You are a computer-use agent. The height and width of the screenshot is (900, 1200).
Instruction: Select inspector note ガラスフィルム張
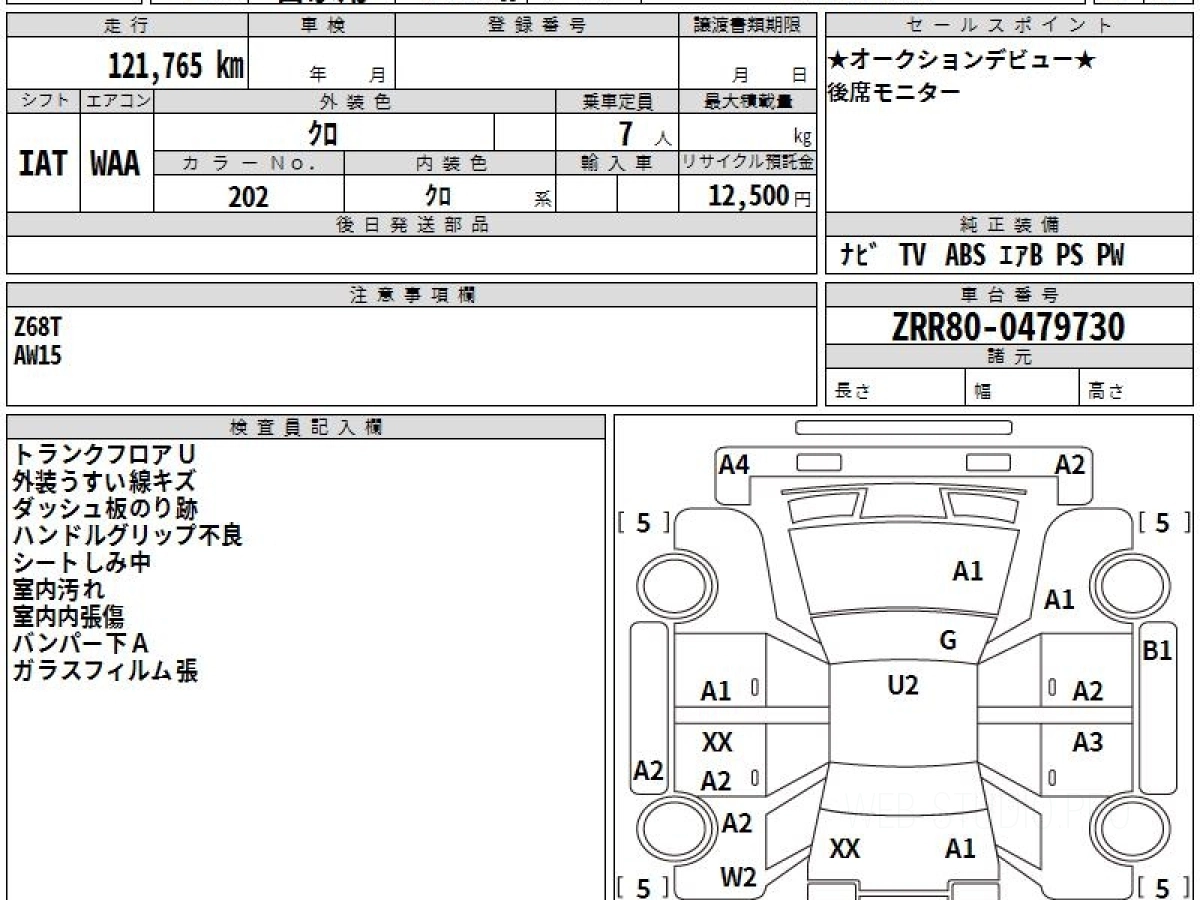(x=105, y=670)
